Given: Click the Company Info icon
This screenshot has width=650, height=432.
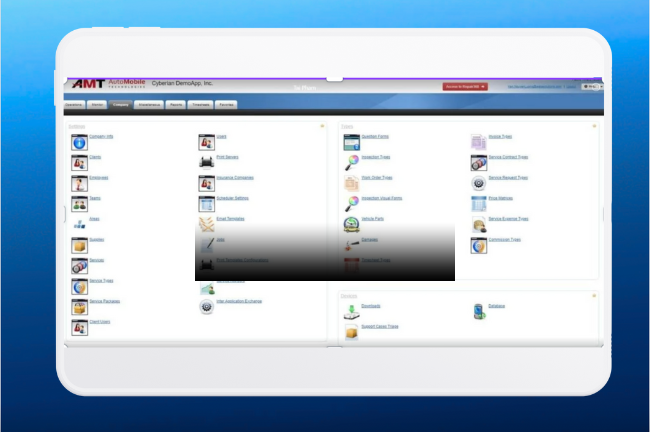Looking at the screenshot, I should pos(79,141).
